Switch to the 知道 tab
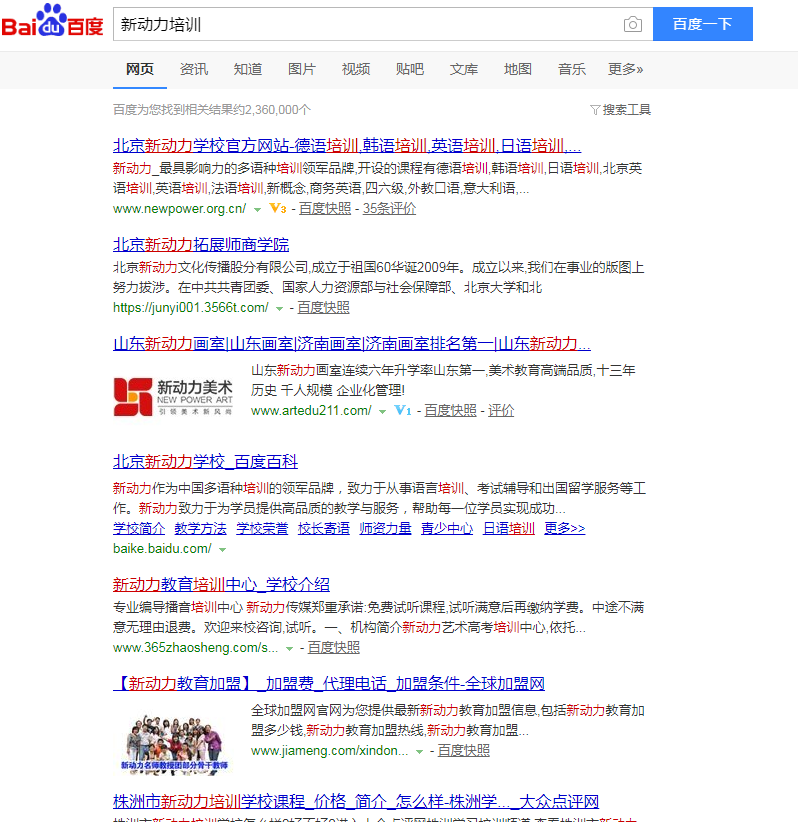This screenshot has width=798, height=822. [248, 69]
